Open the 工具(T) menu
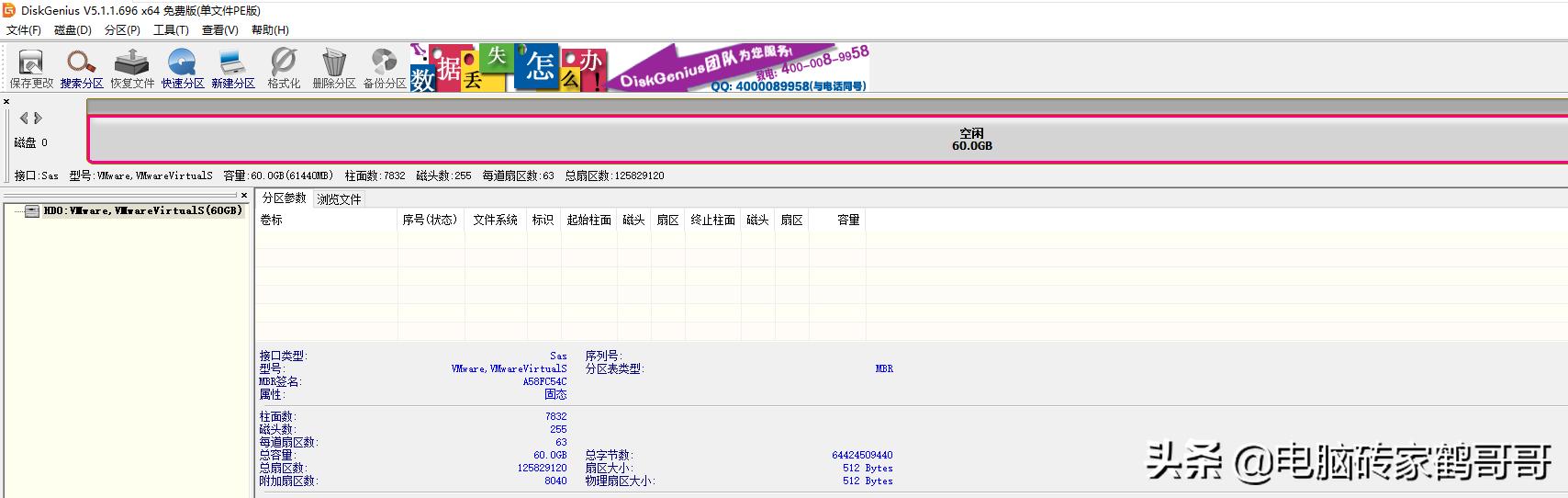 coord(171,30)
